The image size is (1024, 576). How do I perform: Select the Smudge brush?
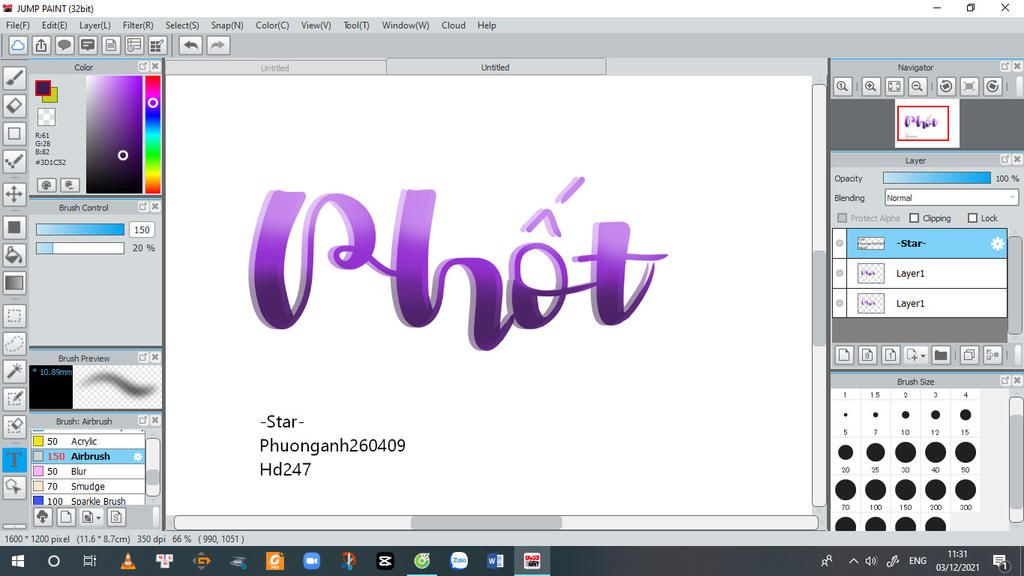coord(88,487)
